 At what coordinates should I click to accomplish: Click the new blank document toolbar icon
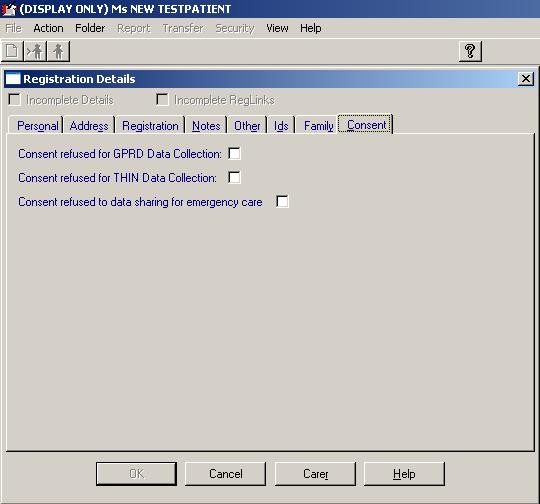coord(12,51)
